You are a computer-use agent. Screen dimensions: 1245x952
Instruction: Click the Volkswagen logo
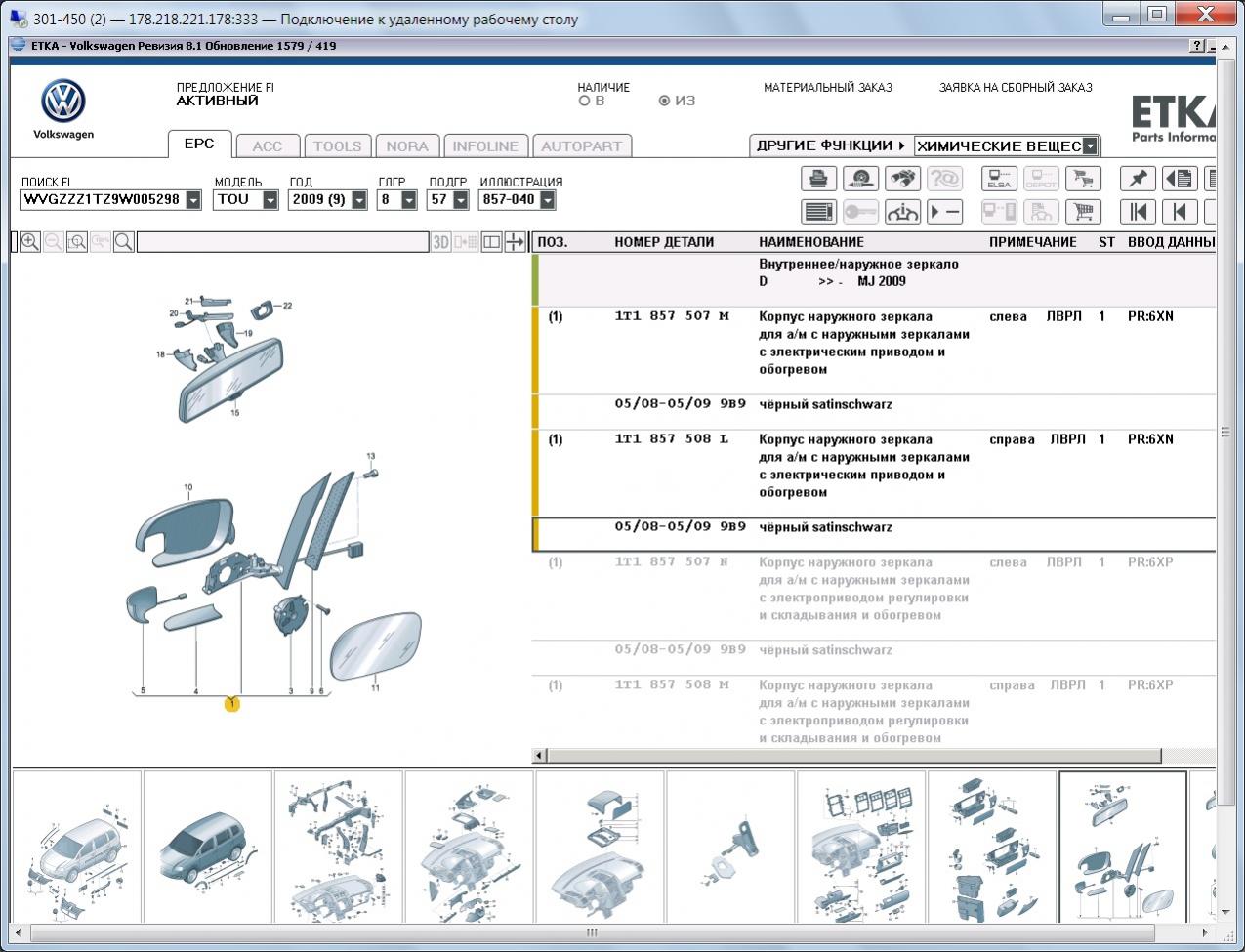click(x=63, y=102)
